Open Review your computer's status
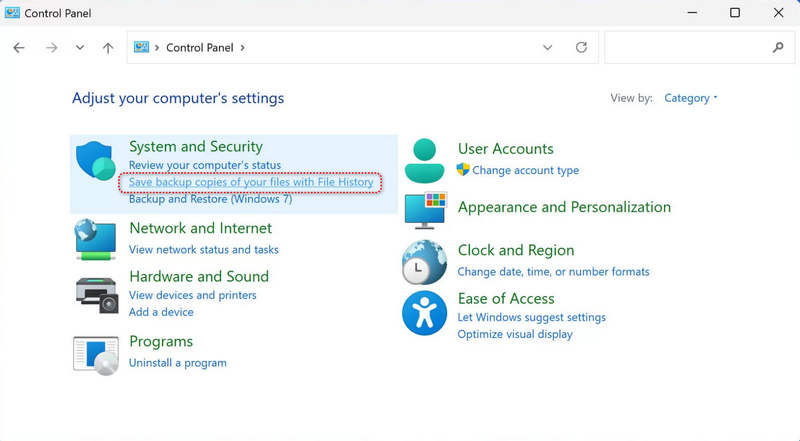This screenshot has height=441, width=800. [x=205, y=165]
